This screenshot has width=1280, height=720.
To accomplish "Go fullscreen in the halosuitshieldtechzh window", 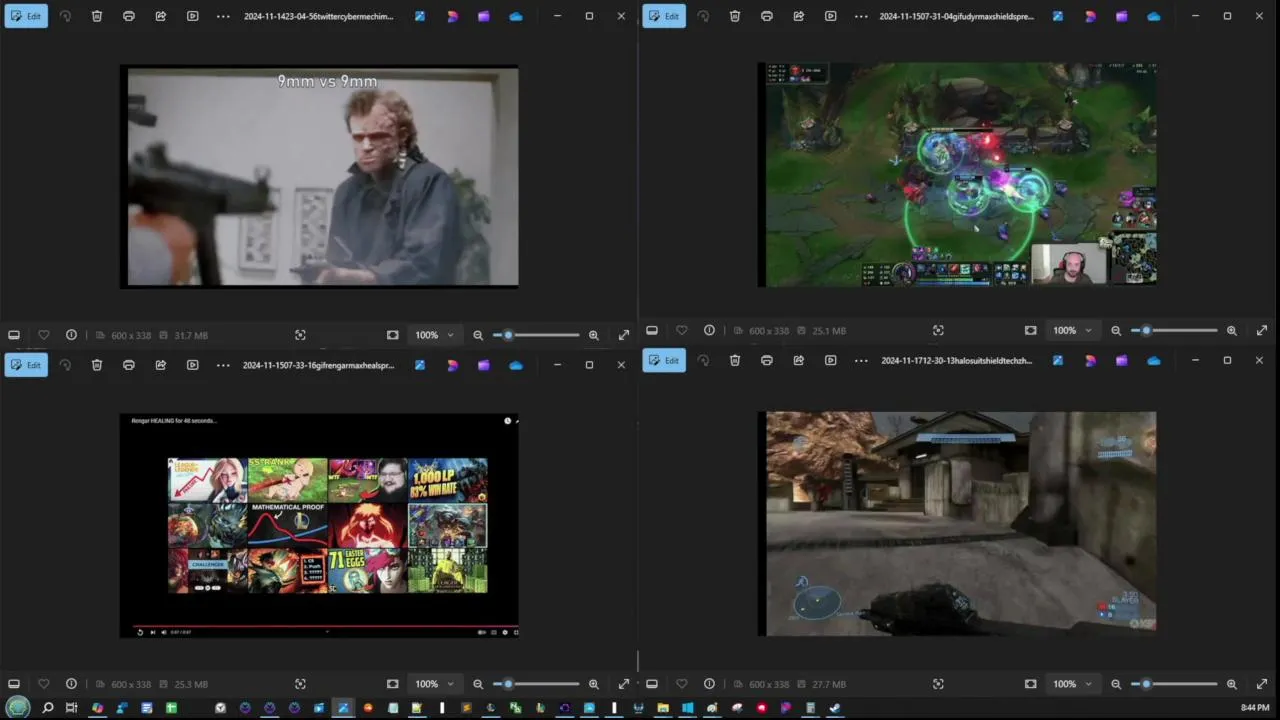I will point(1262,684).
